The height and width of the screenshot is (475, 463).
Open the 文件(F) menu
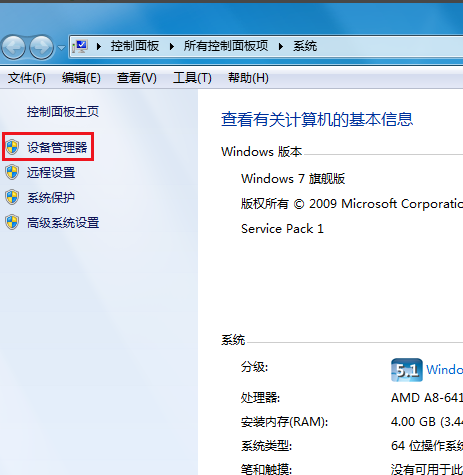tap(27, 78)
